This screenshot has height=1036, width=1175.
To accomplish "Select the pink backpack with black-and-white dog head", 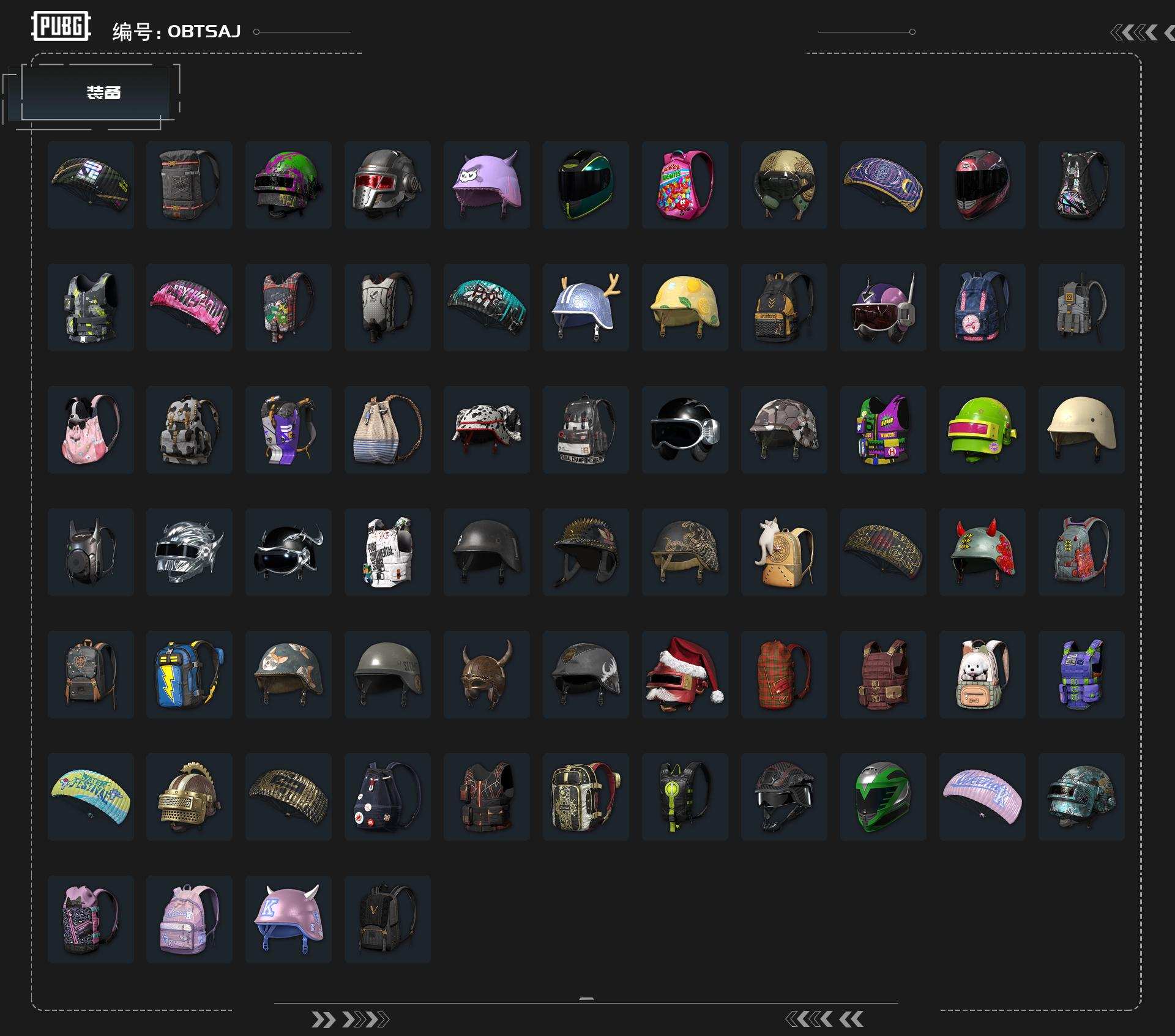I will pyautogui.click(x=91, y=430).
